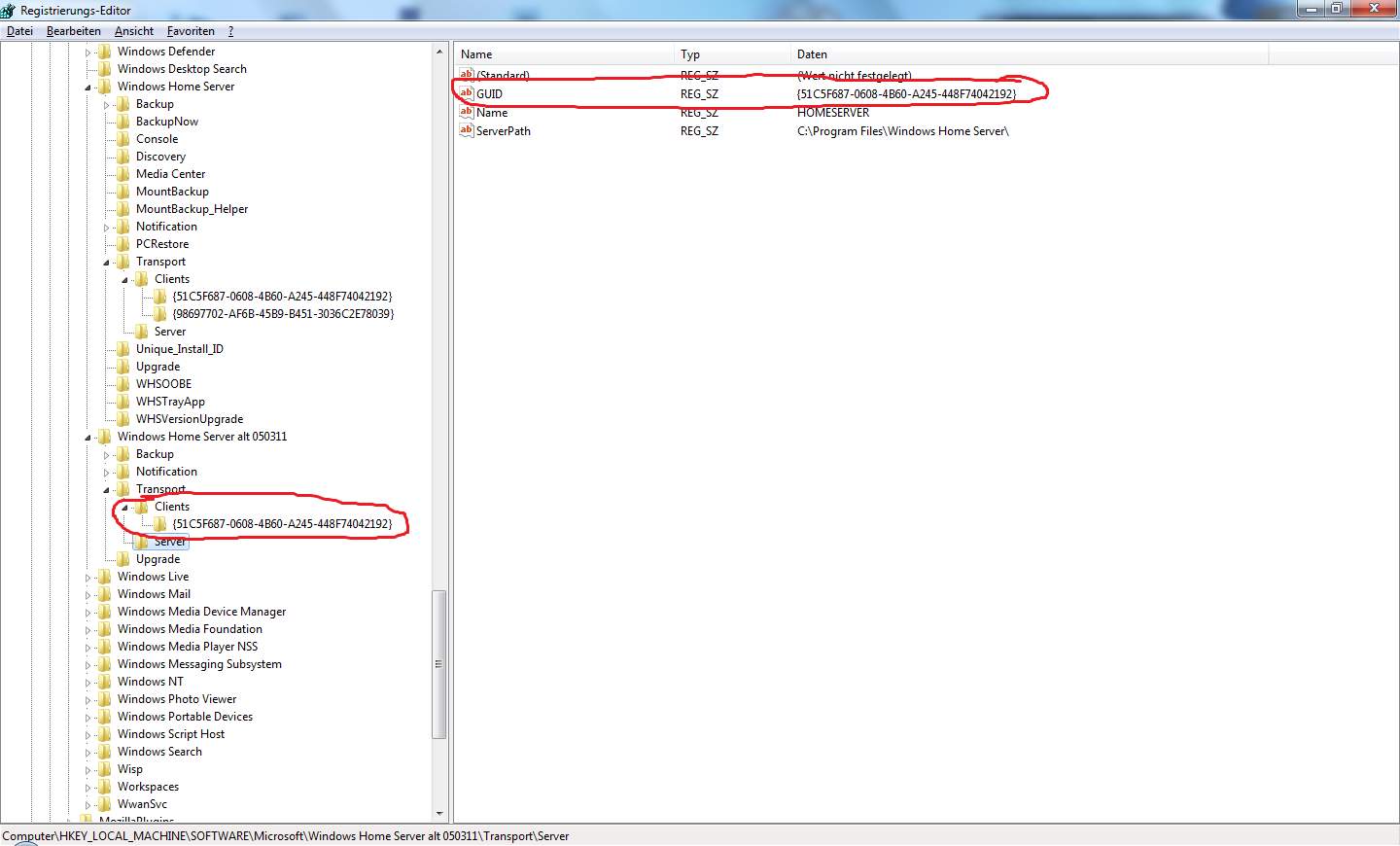Viewport: 1400px width, 846px height.
Task: Select the WHSVersionUpgrade folder icon
Action: pos(123,419)
